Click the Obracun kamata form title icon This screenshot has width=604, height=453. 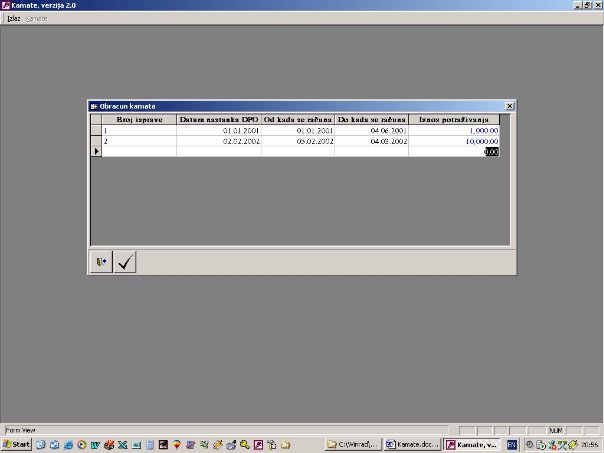pyautogui.click(x=94, y=105)
